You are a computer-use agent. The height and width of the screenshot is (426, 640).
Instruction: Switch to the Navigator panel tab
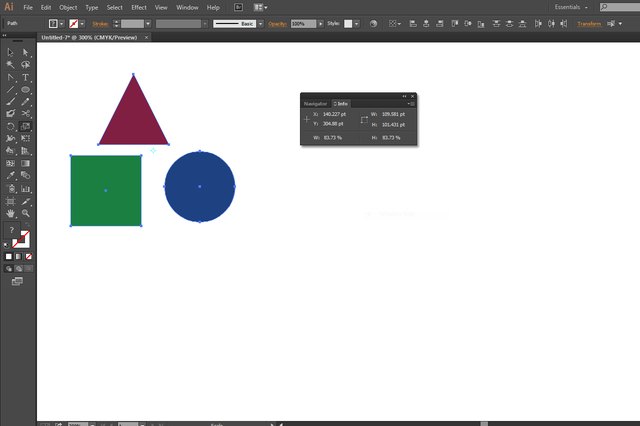[315, 104]
